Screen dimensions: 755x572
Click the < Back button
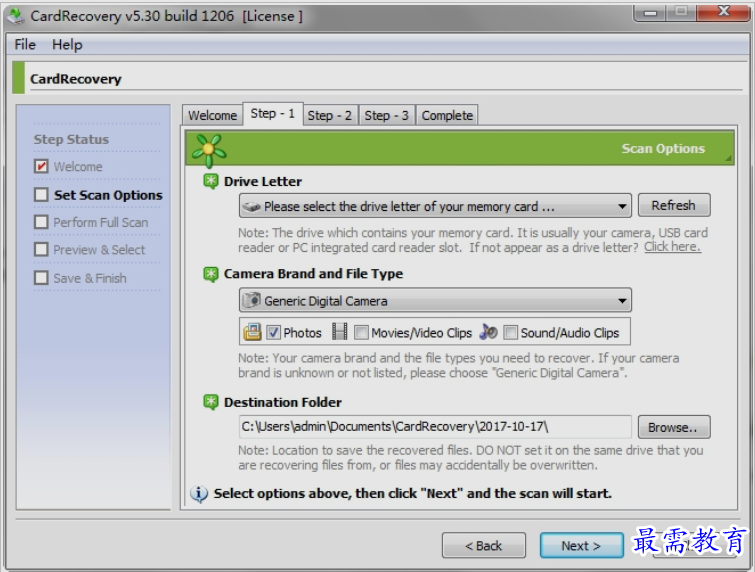pyautogui.click(x=483, y=546)
